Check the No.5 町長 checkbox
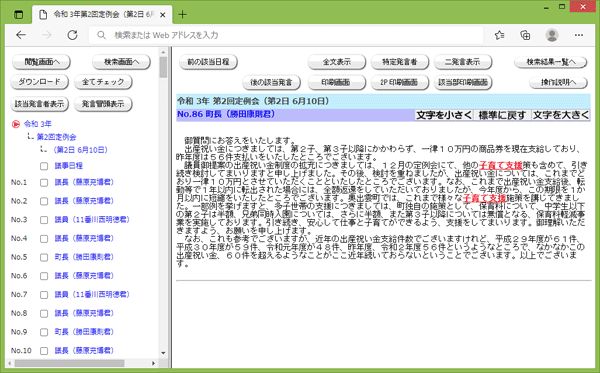Image resolution: width=600 pixels, height=373 pixels. tap(44, 257)
